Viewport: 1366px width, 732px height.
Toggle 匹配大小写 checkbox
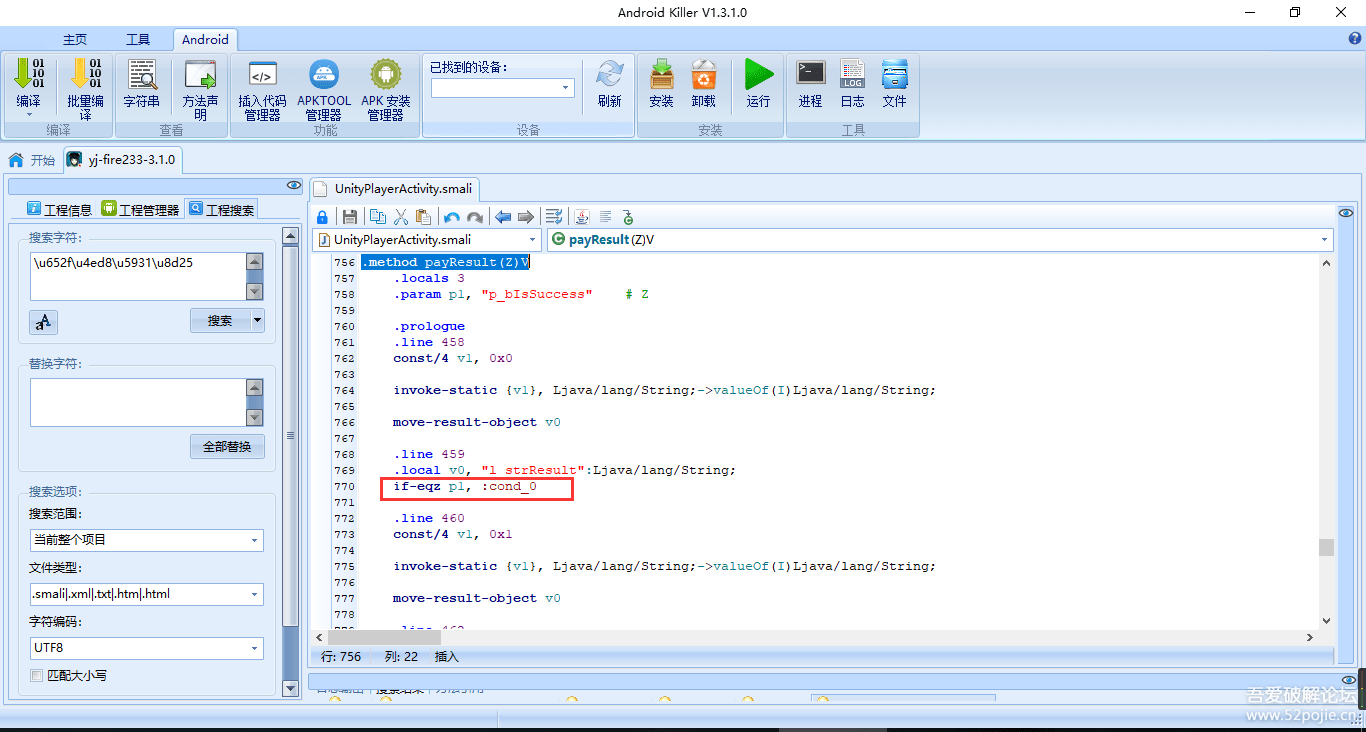point(37,676)
